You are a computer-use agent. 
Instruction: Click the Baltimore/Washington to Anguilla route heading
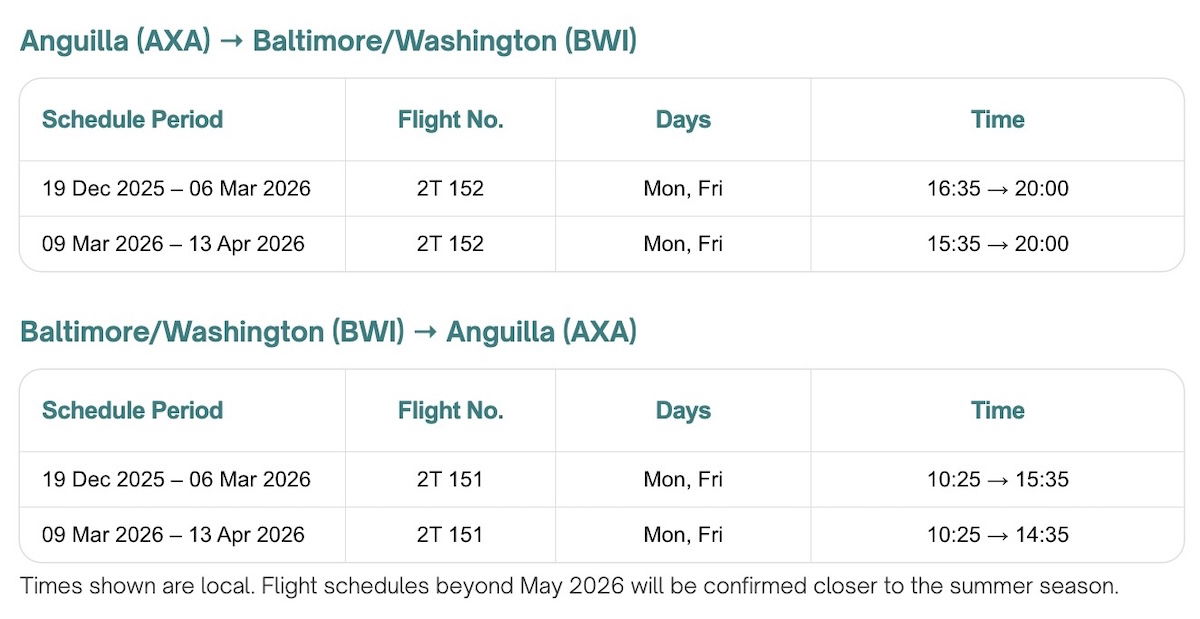[328, 332]
